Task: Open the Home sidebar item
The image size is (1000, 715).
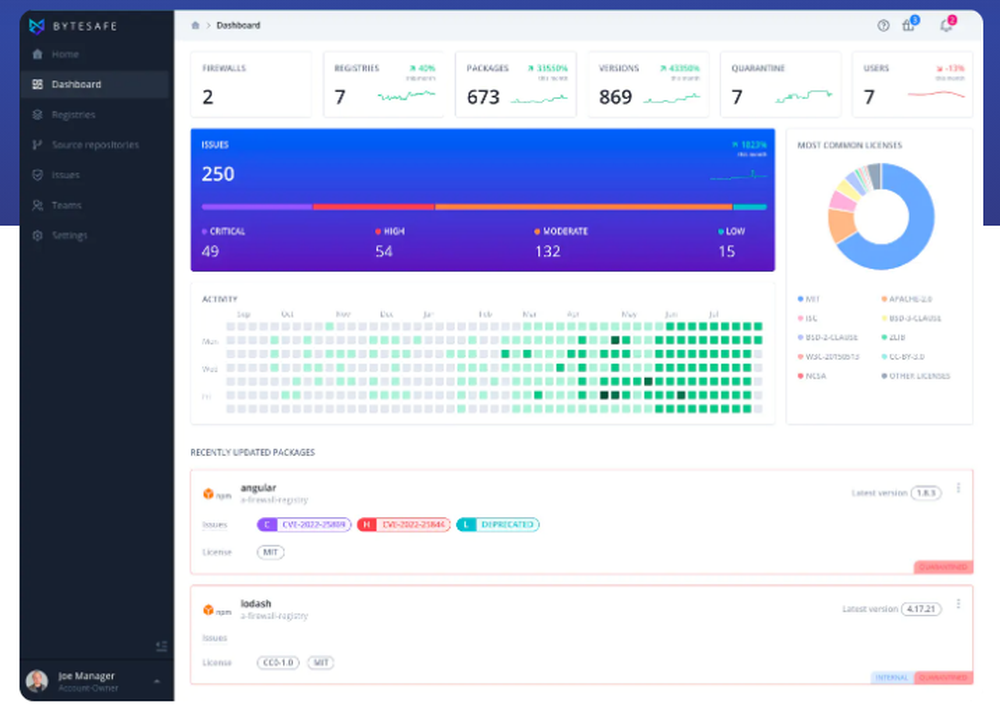Action: pyautogui.click(x=94, y=54)
